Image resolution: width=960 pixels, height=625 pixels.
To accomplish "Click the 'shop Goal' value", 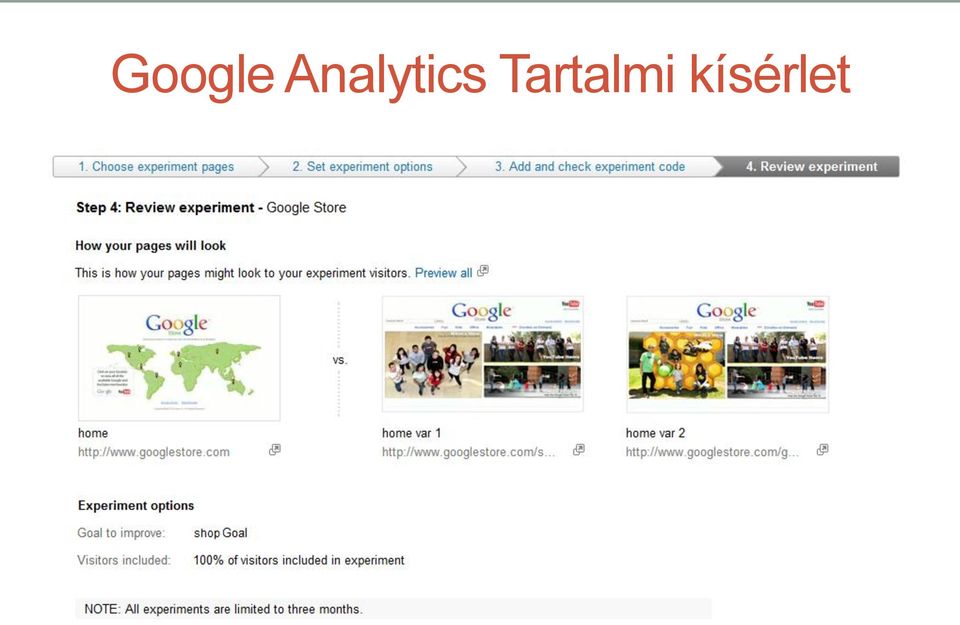I will click(220, 533).
